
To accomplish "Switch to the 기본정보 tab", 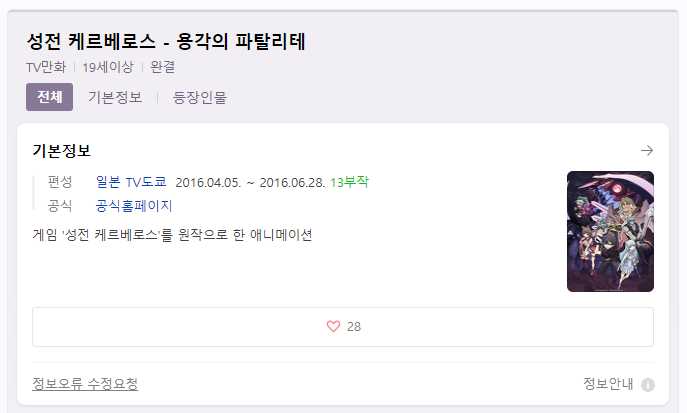I will coord(115,97).
